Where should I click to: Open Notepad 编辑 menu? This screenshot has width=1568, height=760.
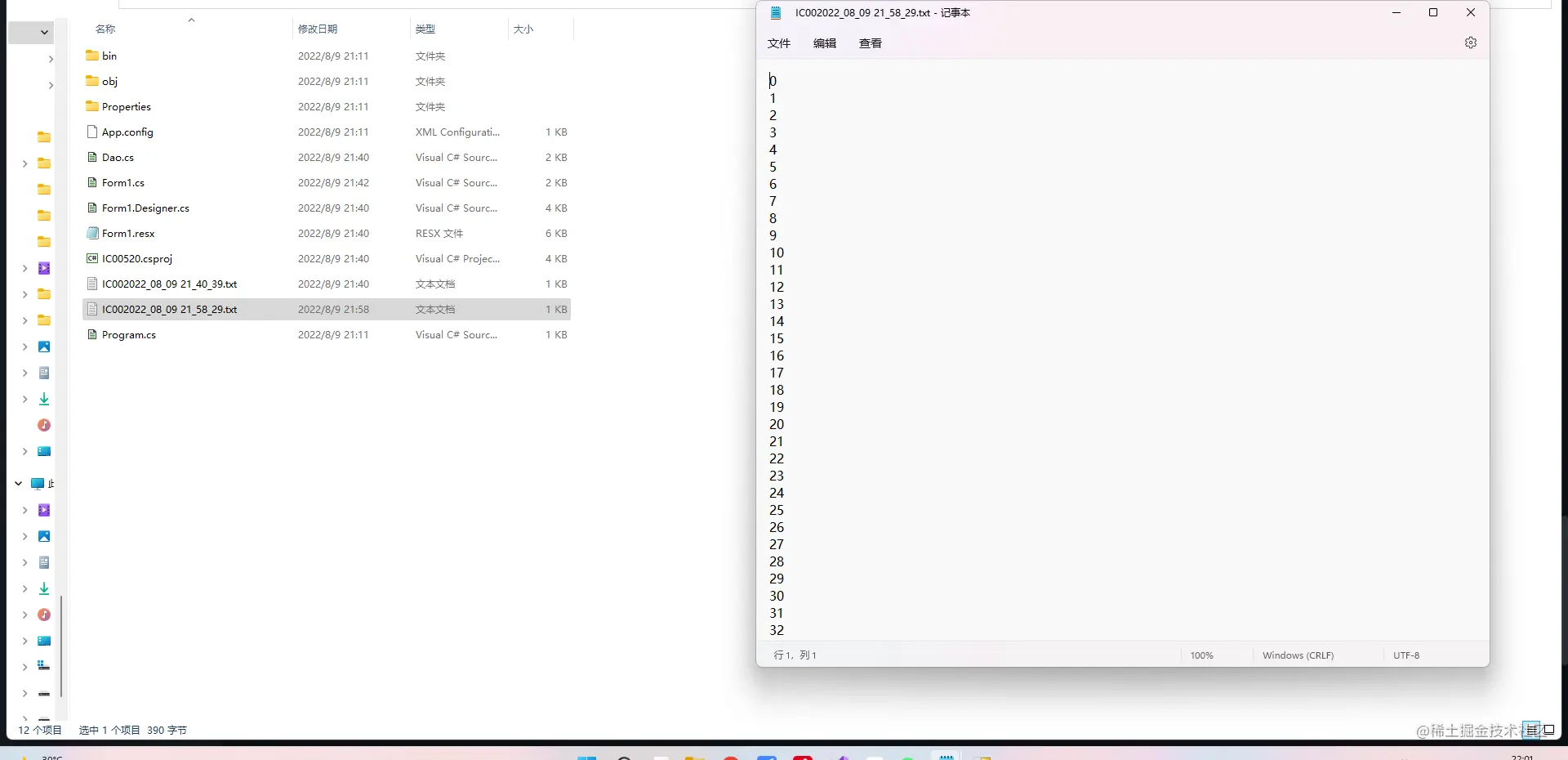pos(825,43)
